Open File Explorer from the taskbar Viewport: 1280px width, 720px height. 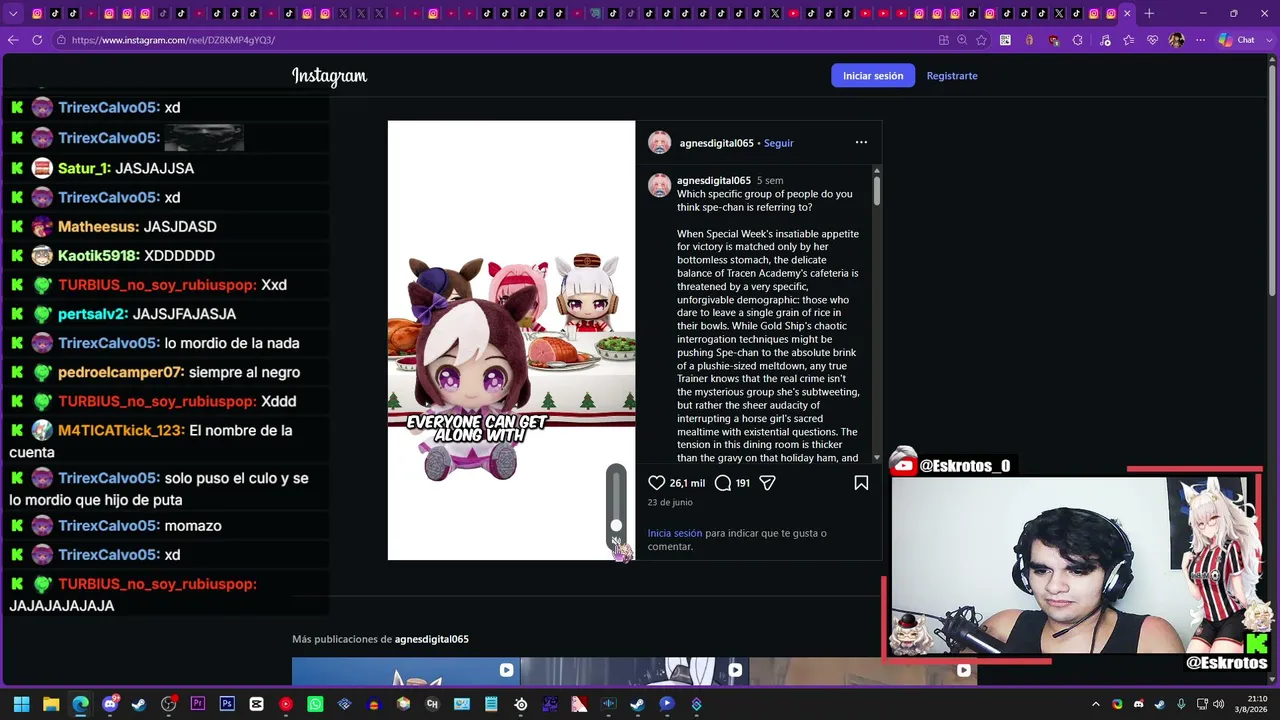(51, 704)
